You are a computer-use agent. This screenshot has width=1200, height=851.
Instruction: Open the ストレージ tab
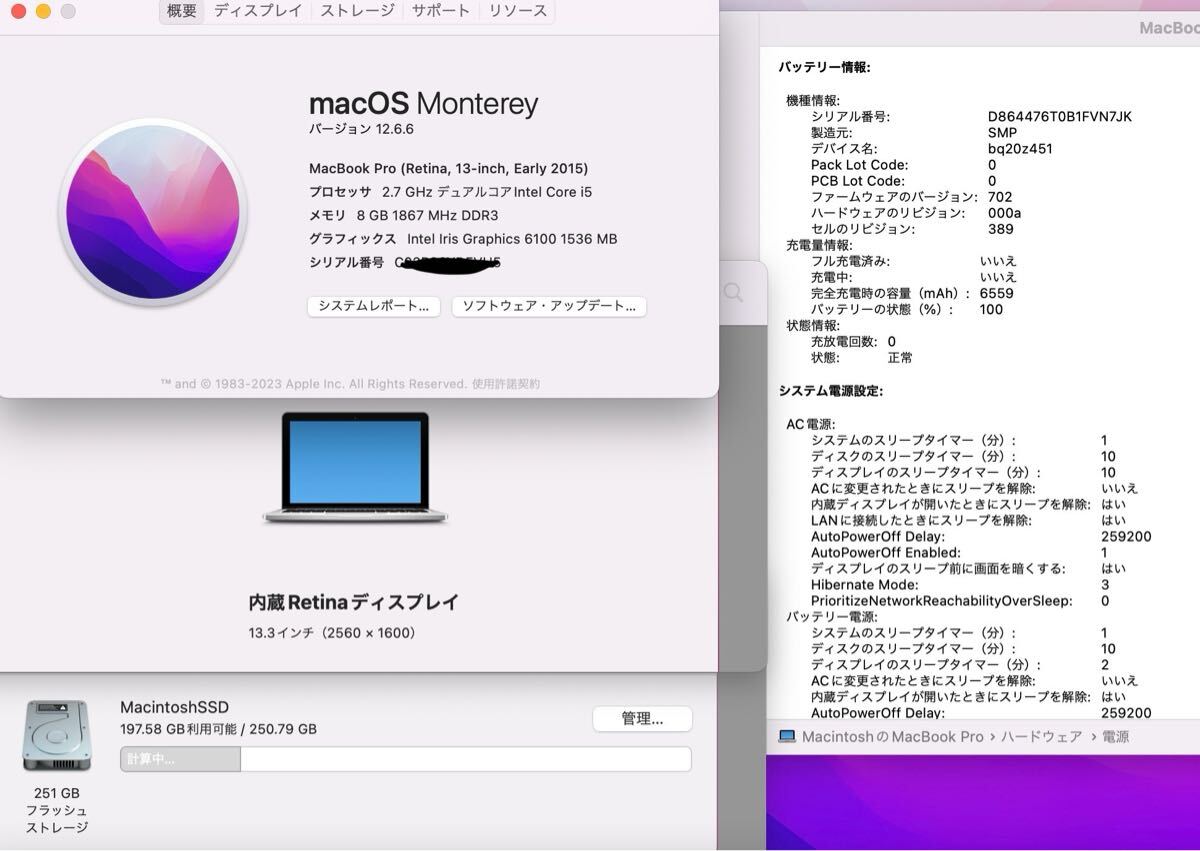[357, 11]
